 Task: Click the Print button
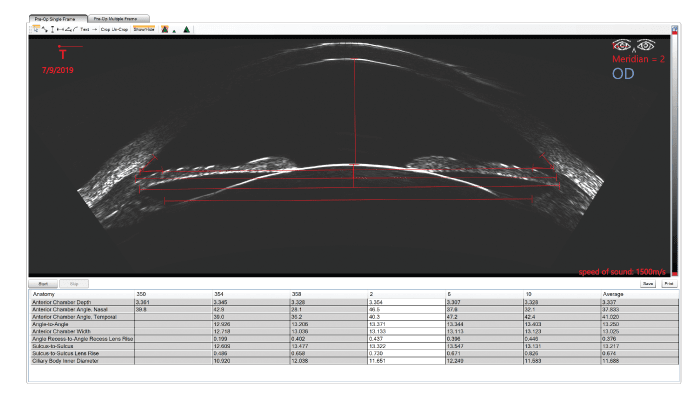pos(669,283)
